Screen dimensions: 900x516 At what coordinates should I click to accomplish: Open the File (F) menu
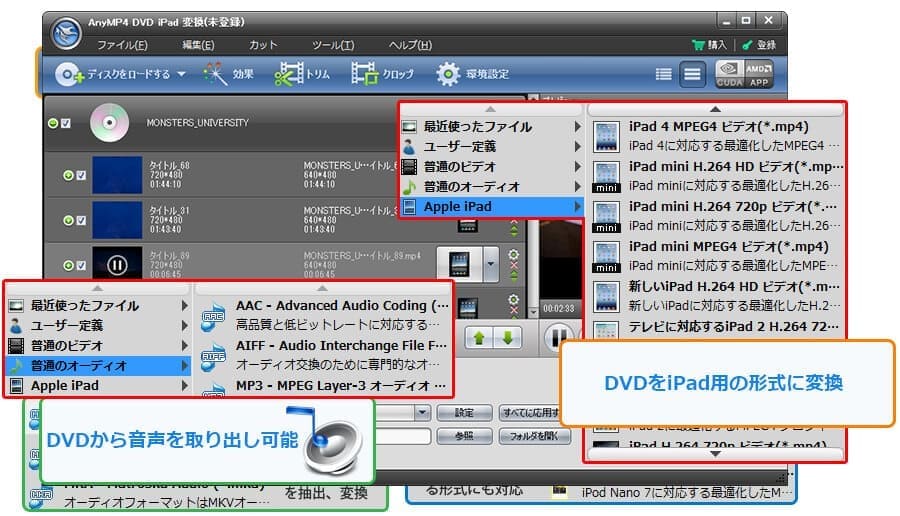coord(122,45)
